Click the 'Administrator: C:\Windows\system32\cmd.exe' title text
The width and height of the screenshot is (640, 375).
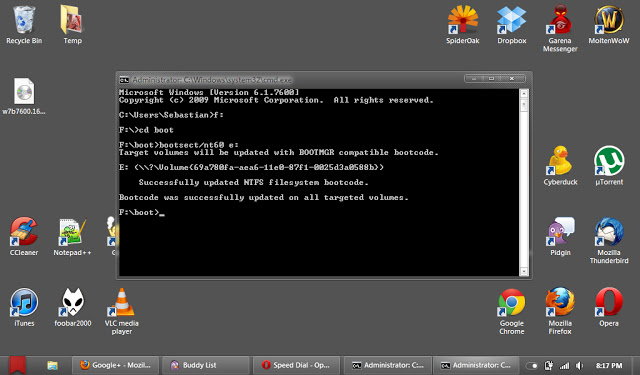[212, 80]
